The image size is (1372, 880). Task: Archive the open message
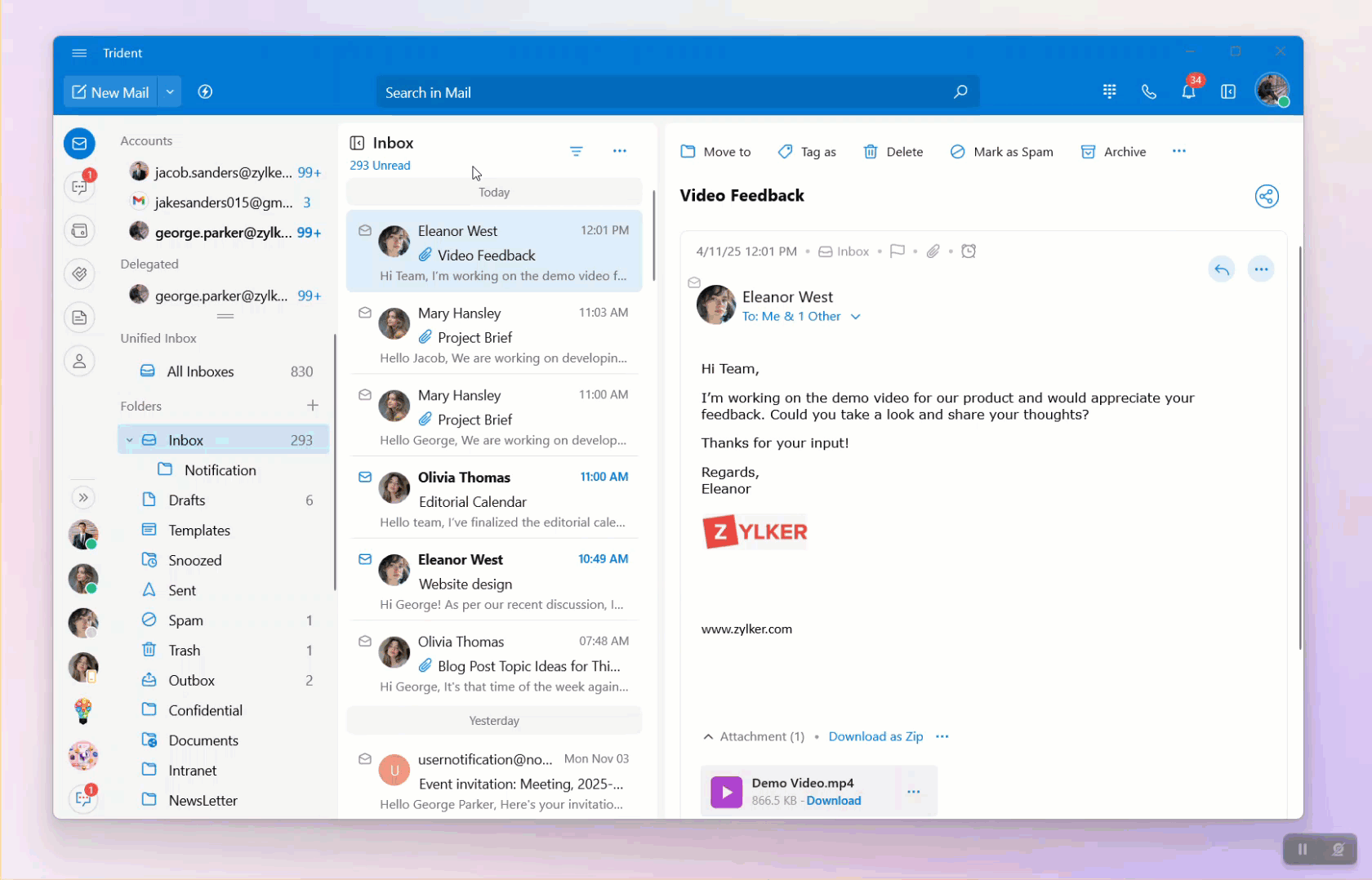[x=1113, y=152]
